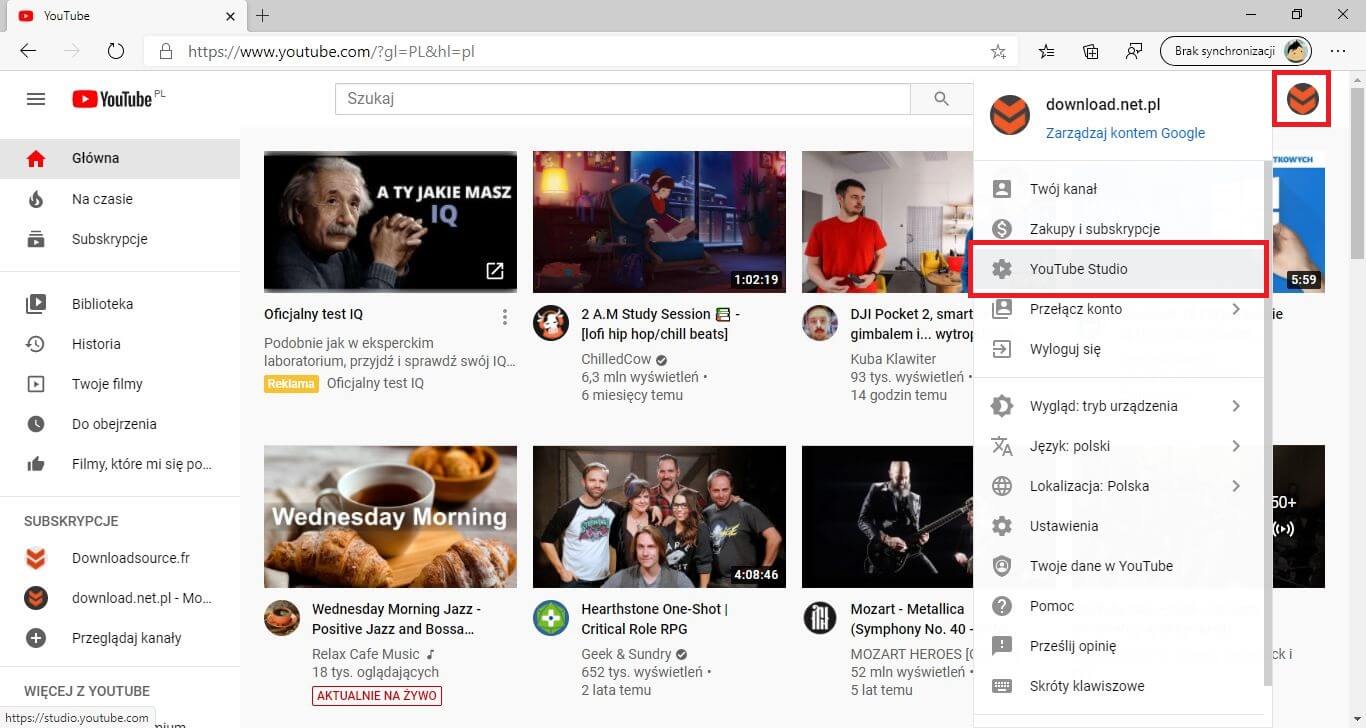This screenshot has height=728, width=1366.
Task: Open the browser collections icon
Action: coord(1090,51)
